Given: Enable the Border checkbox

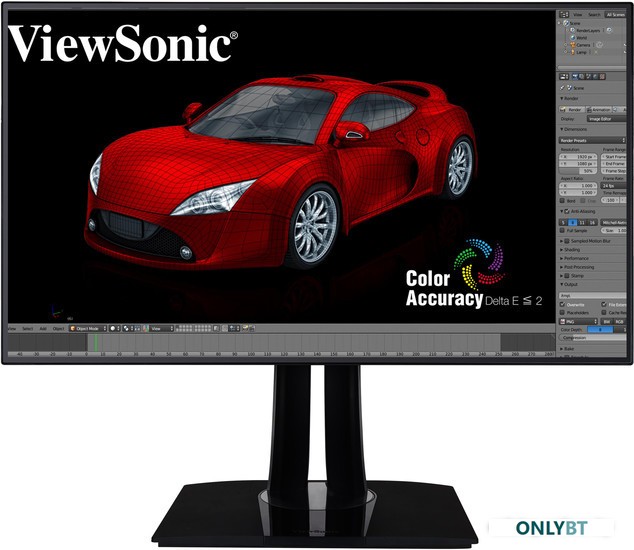Looking at the screenshot, I should pos(562,201).
